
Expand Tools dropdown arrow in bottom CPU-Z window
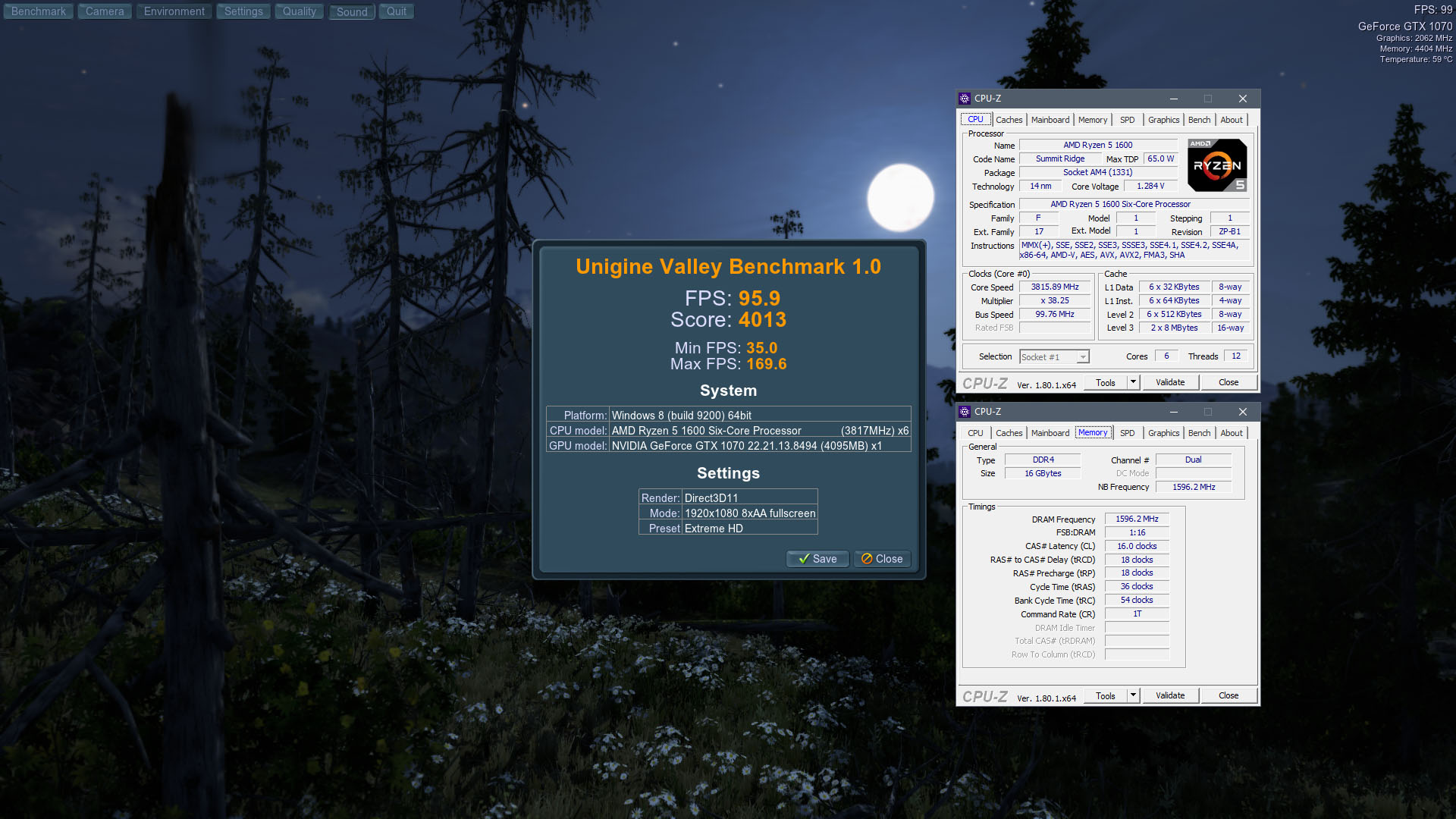coord(1134,696)
